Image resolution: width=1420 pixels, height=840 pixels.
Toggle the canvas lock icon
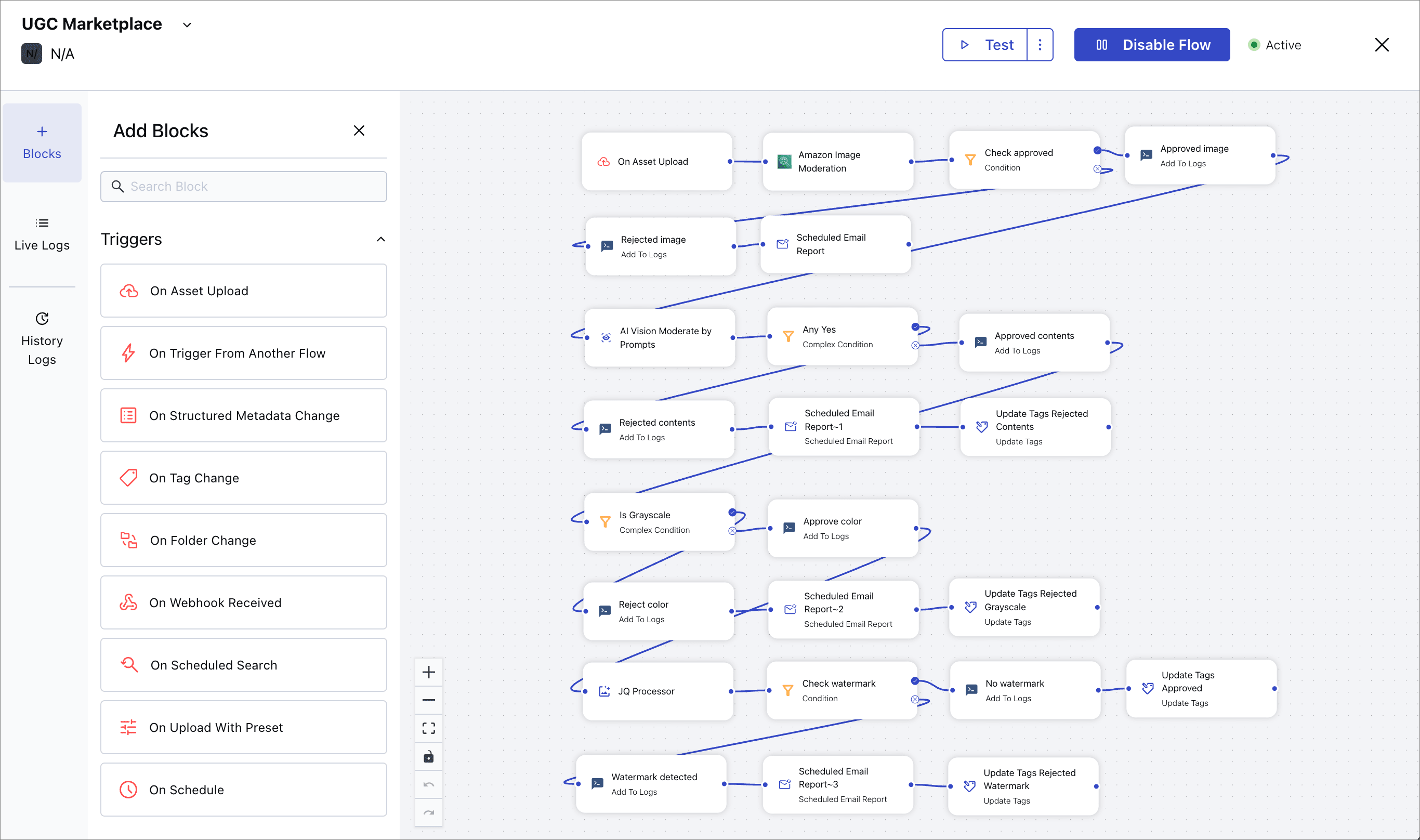tap(428, 757)
